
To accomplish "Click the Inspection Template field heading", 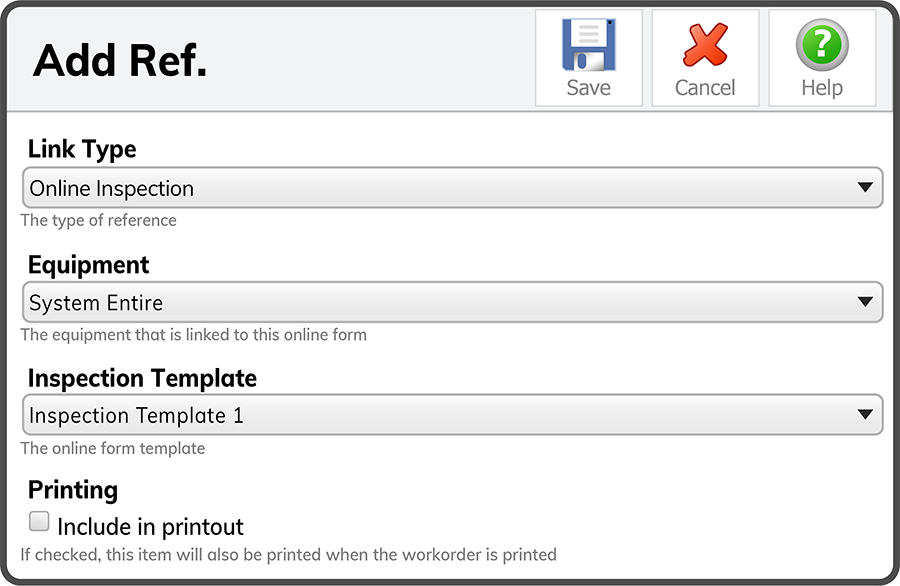I will [142, 379].
